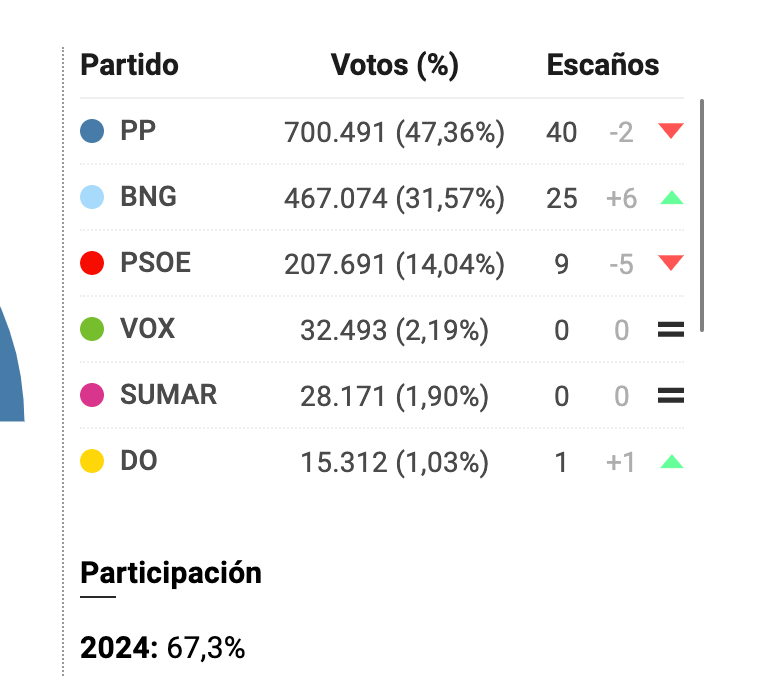The width and height of the screenshot is (766, 676).
Task: Click the BNG light blue dot
Action: tap(92, 197)
